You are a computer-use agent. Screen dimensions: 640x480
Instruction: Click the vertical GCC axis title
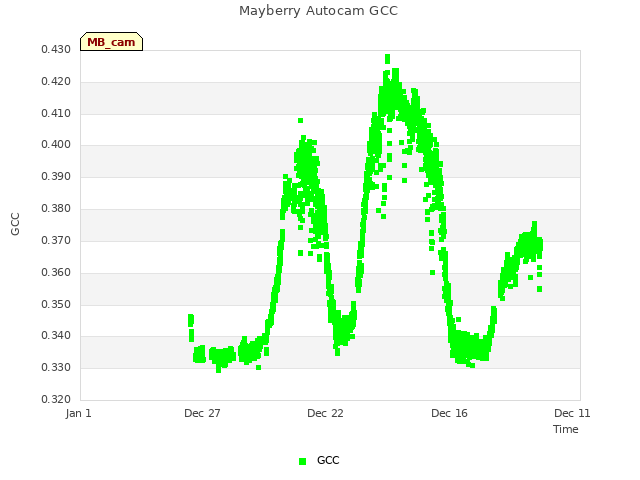(x=15, y=224)
